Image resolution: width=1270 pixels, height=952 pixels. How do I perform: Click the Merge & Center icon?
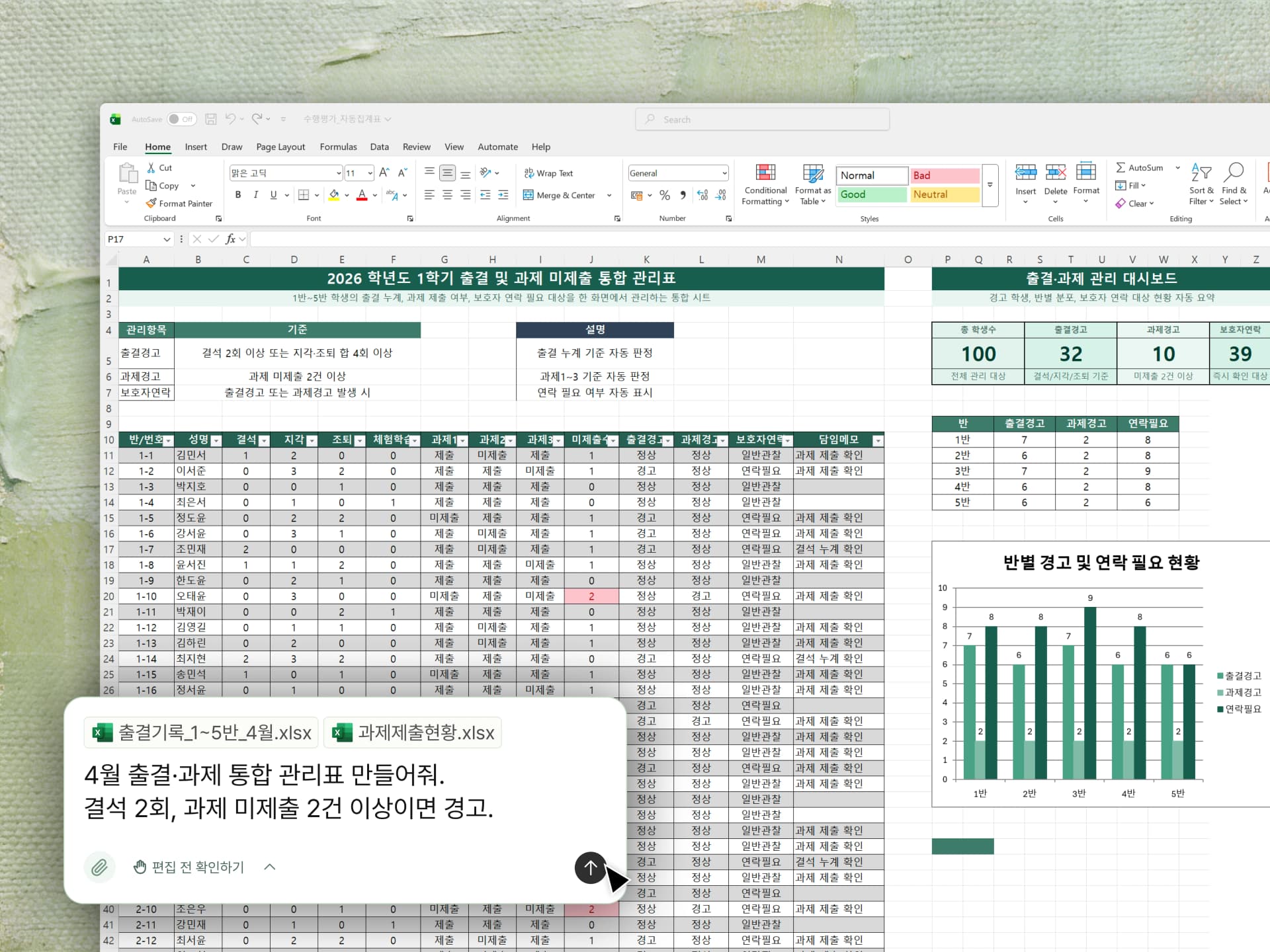point(529,195)
